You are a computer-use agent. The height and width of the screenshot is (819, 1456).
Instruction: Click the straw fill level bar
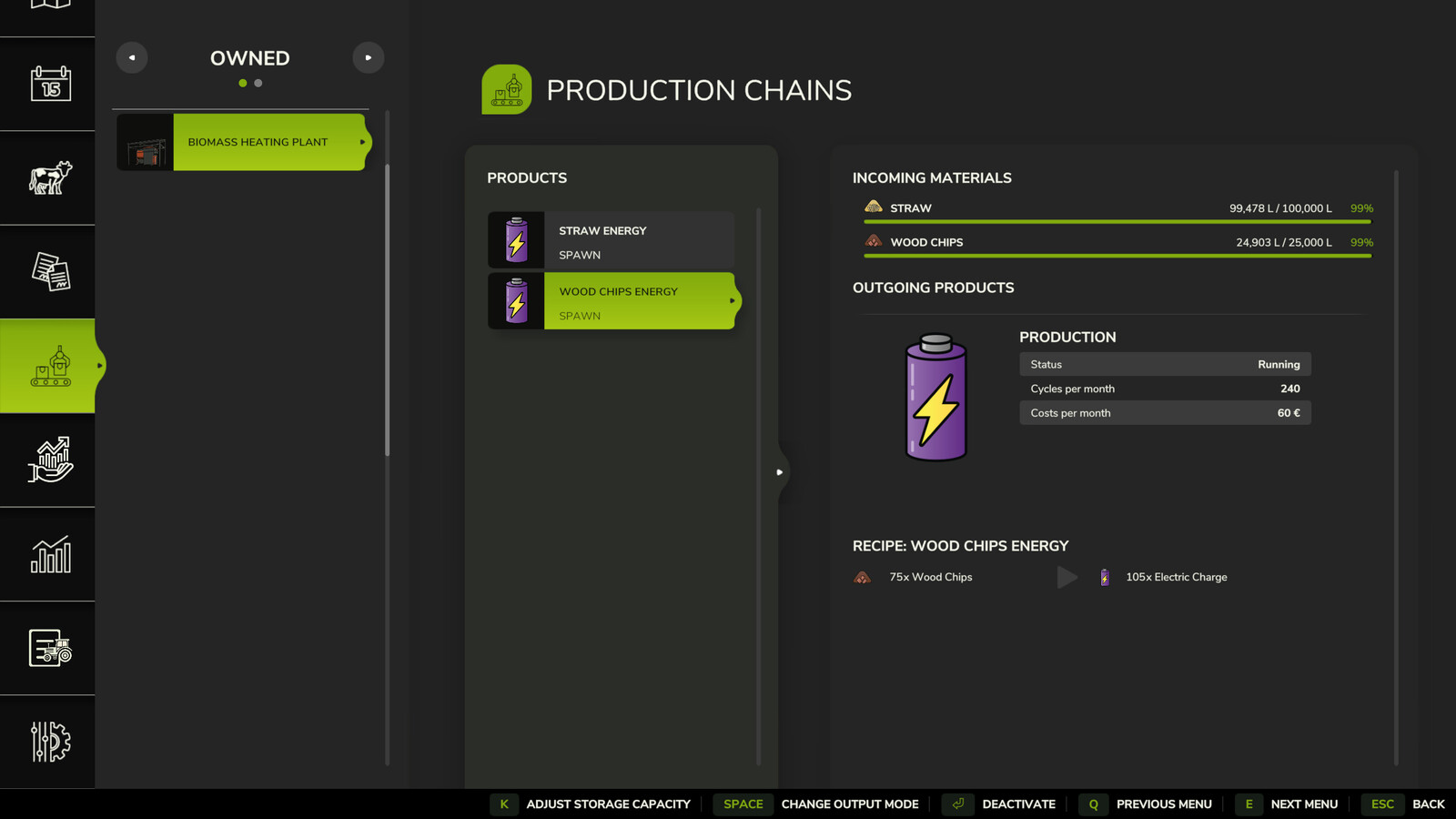click(1117, 221)
